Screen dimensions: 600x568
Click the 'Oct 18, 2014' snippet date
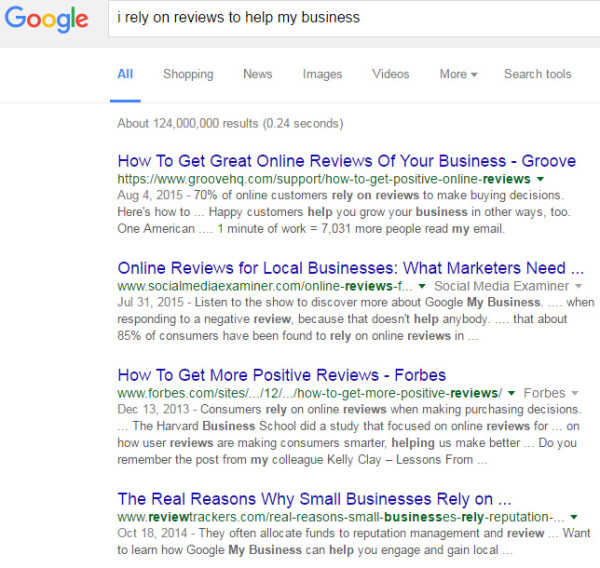coord(152,533)
